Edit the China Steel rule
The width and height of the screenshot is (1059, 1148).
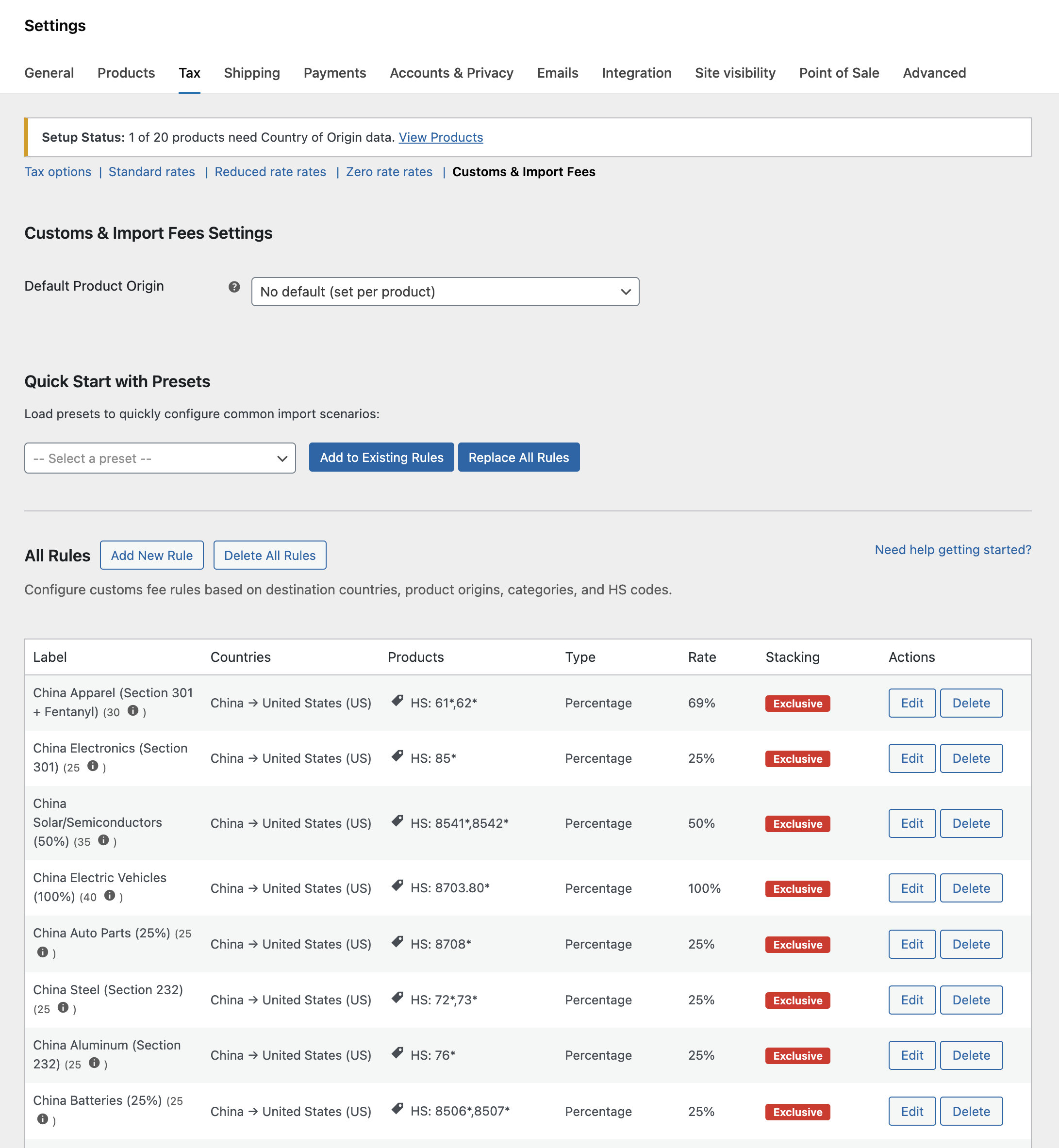tap(911, 1000)
